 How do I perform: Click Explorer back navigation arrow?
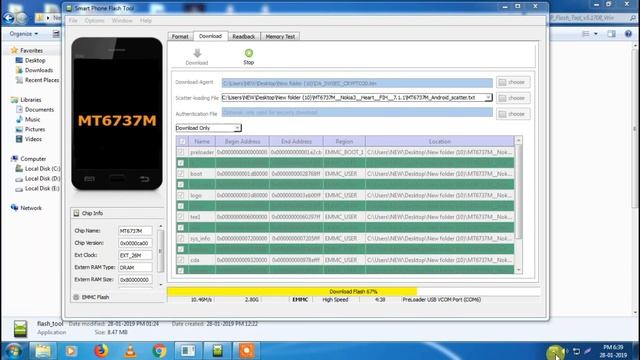click(9, 18)
